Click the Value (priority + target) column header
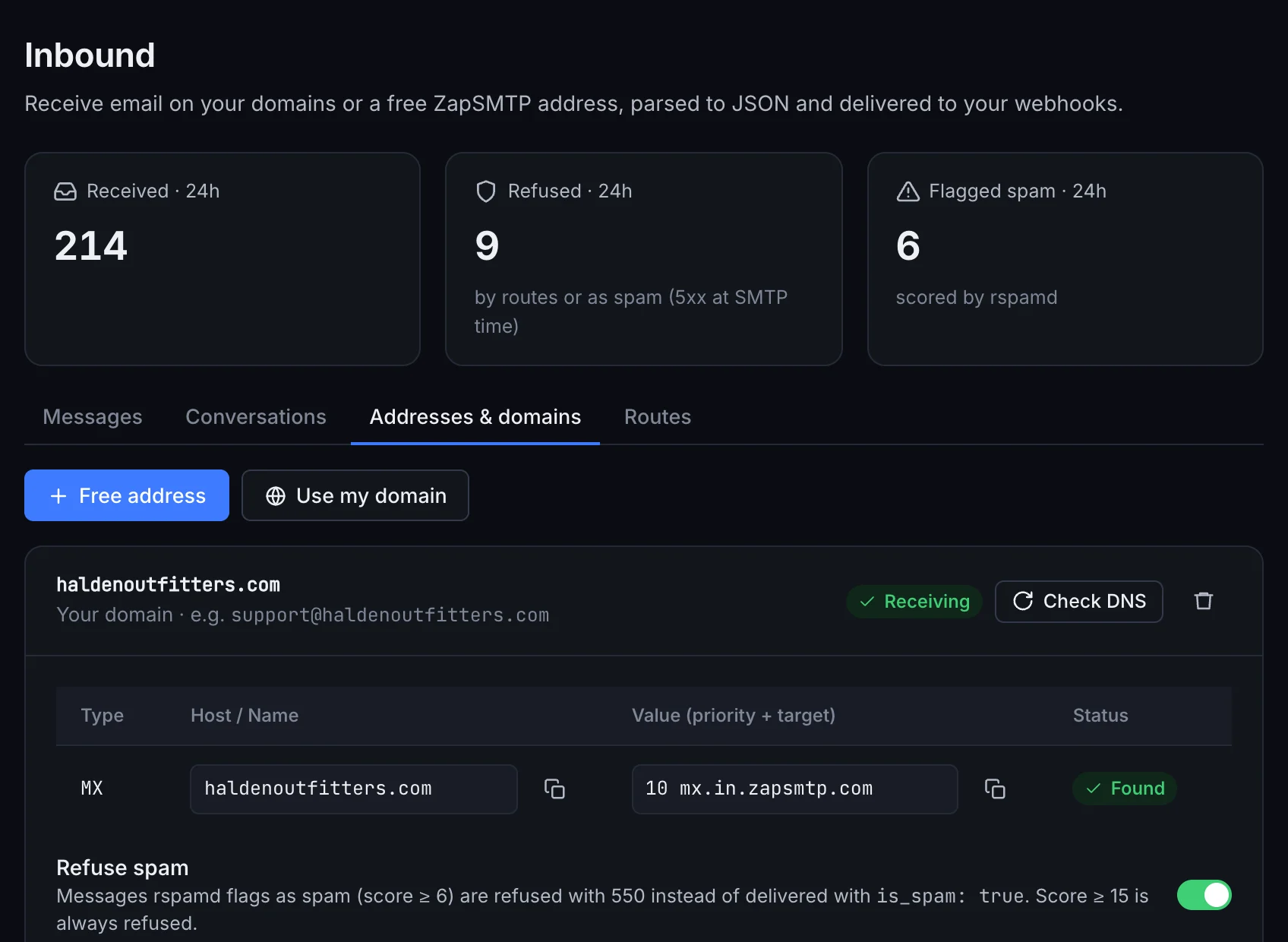 click(x=734, y=716)
